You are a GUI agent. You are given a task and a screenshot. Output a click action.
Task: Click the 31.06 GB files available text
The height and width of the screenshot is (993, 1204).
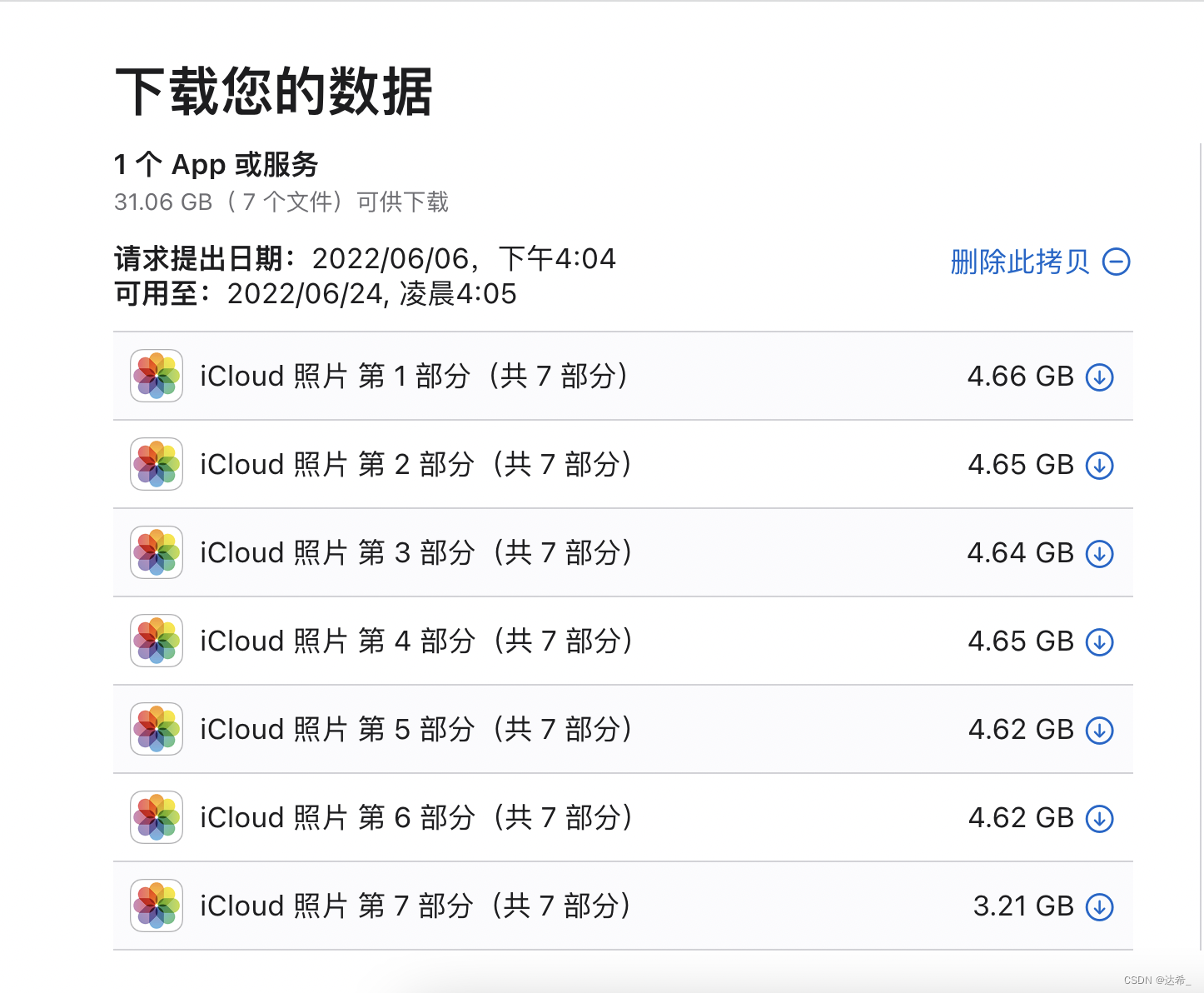click(281, 202)
